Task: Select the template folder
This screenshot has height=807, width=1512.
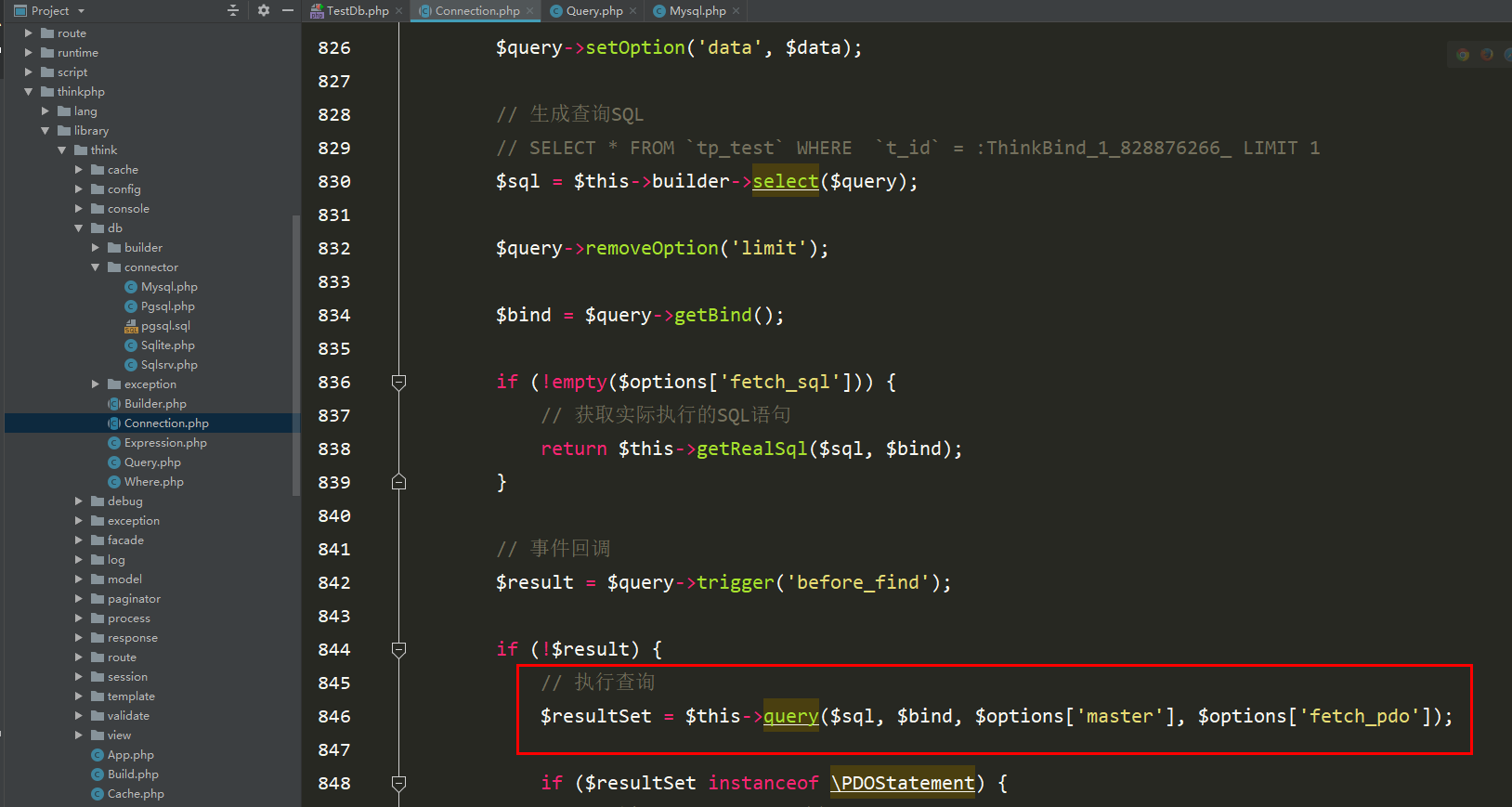Action: tap(131, 696)
